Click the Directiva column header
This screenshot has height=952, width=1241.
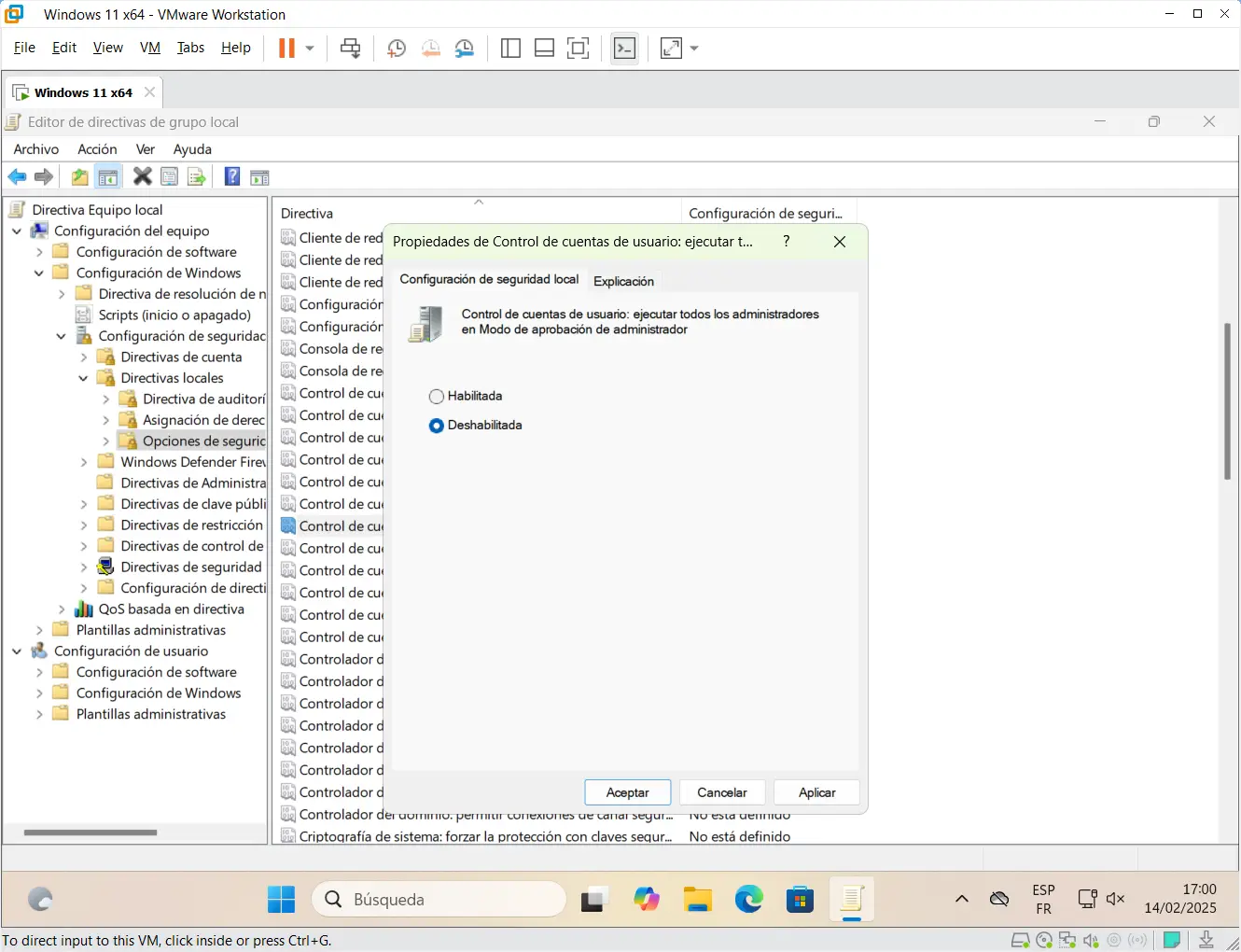(478, 213)
